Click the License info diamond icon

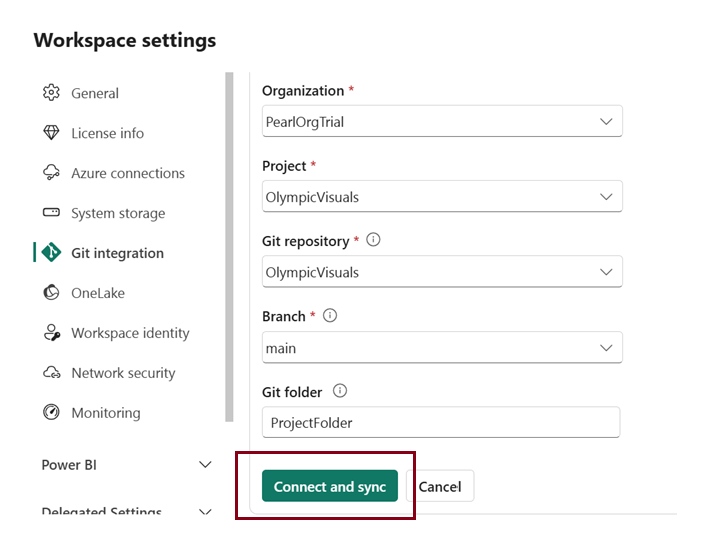pyautogui.click(x=51, y=133)
